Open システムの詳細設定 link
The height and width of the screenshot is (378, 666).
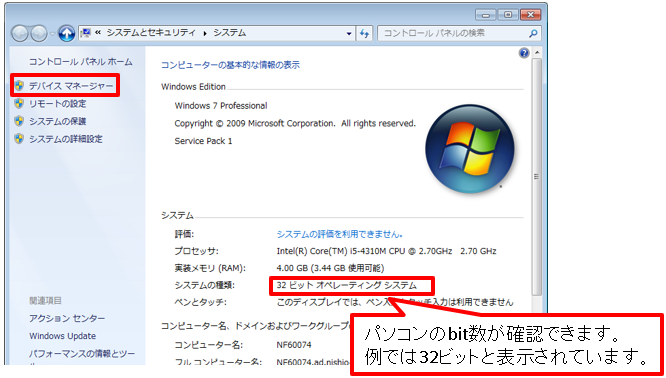[65, 139]
